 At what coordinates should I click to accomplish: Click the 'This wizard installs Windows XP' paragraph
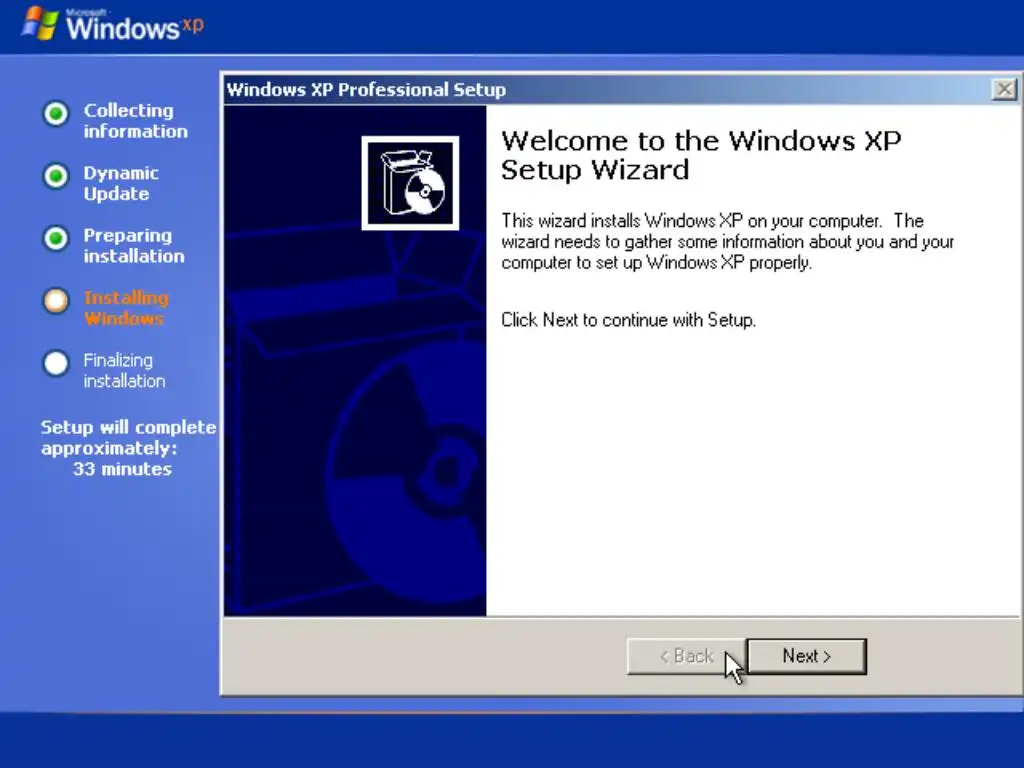728,242
